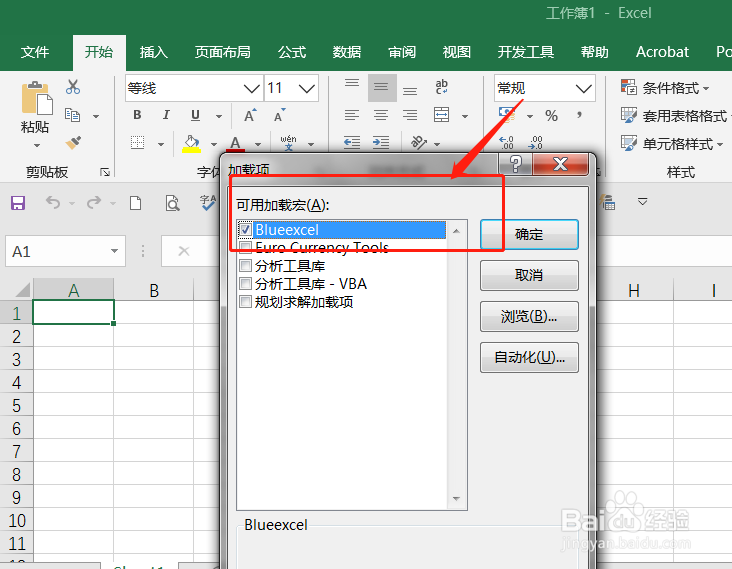The width and height of the screenshot is (732, 569).
Task: Center text horizontally
Action: tap(381, 115)
